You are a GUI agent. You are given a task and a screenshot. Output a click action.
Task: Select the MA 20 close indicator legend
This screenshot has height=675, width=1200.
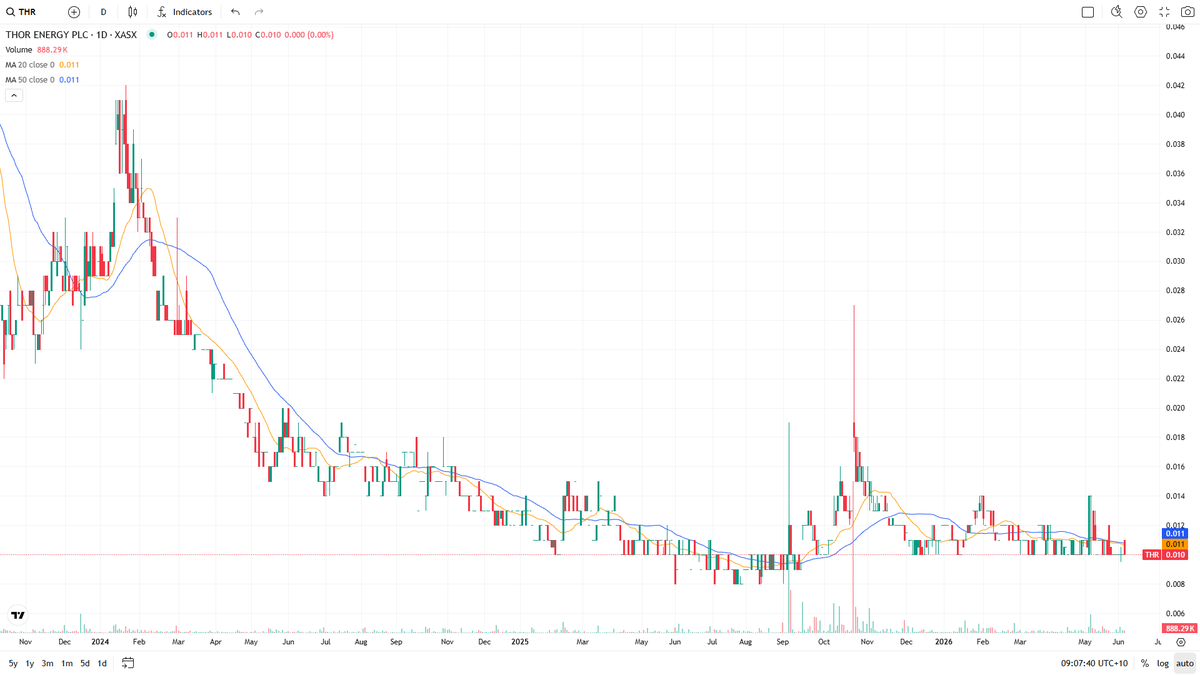(x=30, y=64)
